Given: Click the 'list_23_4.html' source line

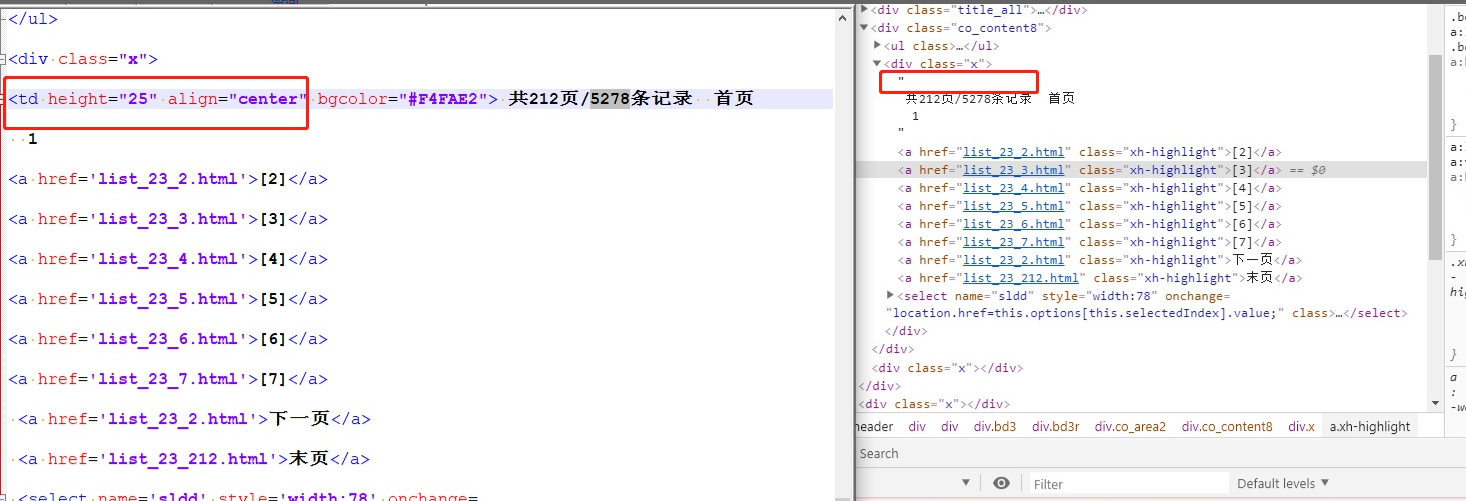Looking at the screenshot, I should pyautogui.click(x=168, y=259).
